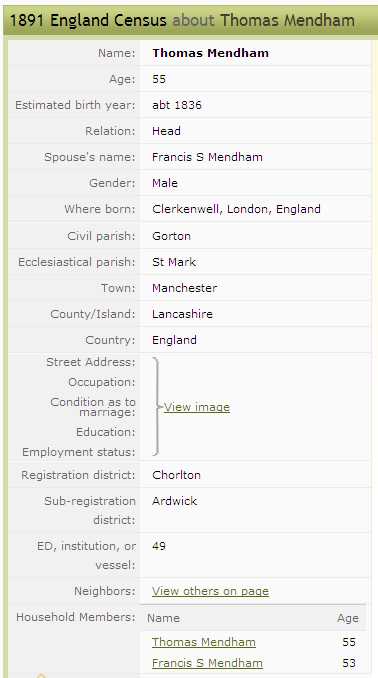Click the St Mark ecclesiastical parish value
378x678 pixels.
(x=174, y=262)
